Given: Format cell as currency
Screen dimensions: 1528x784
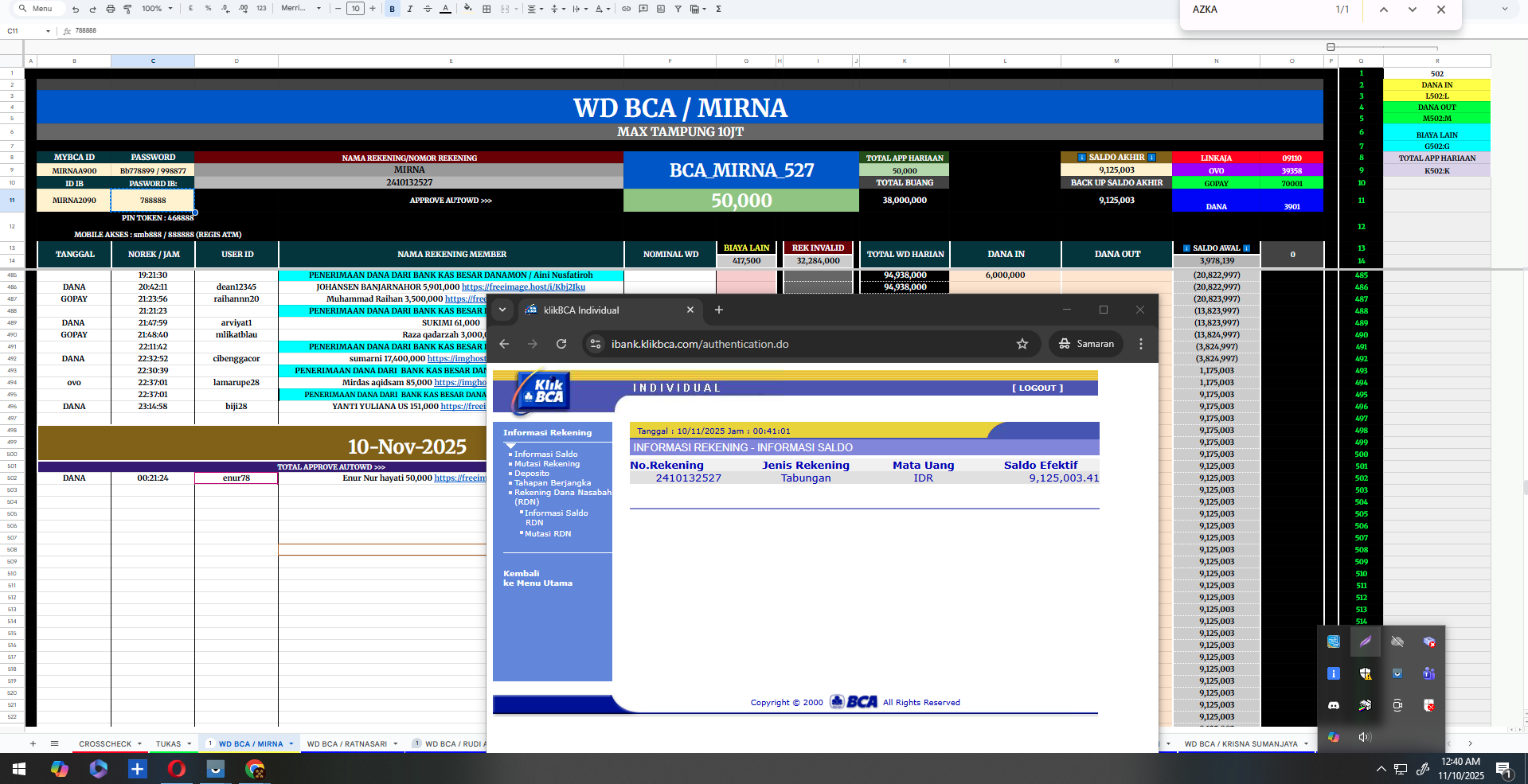Looking at the screenshot, I should click(x=191, y=9).
